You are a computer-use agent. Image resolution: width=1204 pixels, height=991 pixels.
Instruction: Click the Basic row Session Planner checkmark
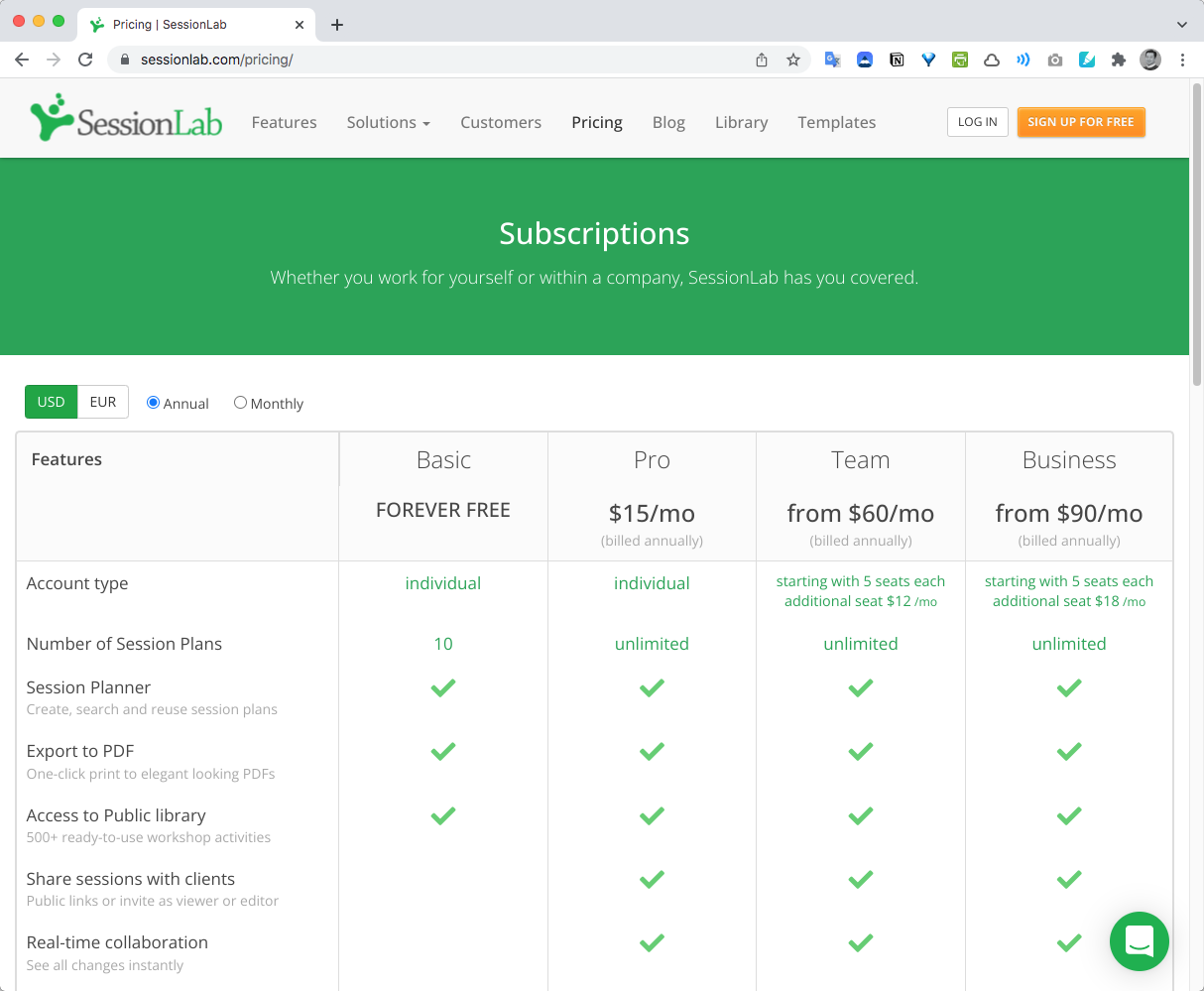(x=443, y=687)
